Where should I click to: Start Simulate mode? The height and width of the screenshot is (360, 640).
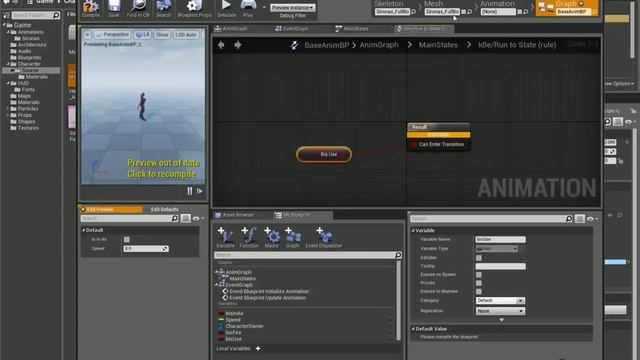[x=227, y=8]
